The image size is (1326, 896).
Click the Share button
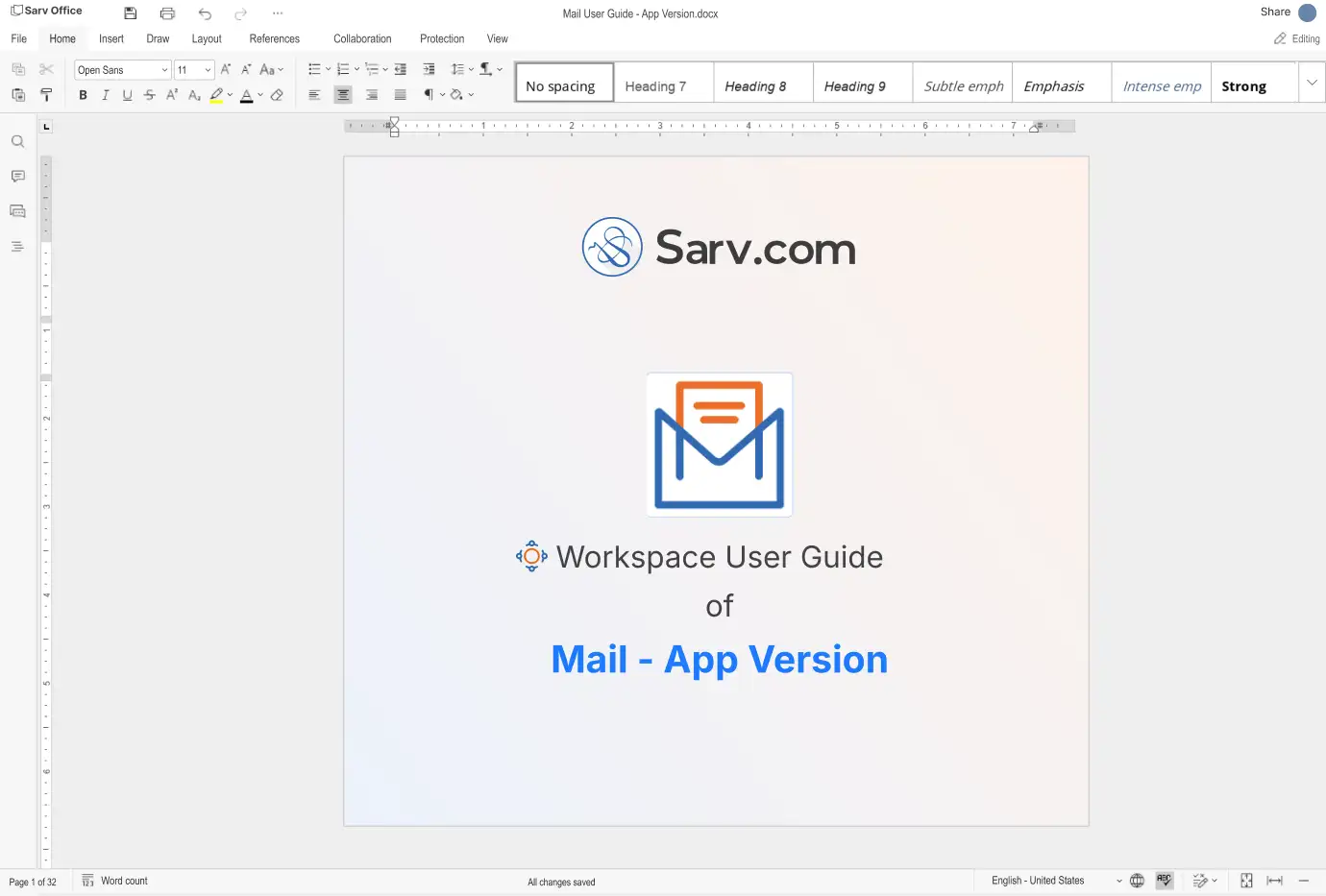click(1275, 12)
